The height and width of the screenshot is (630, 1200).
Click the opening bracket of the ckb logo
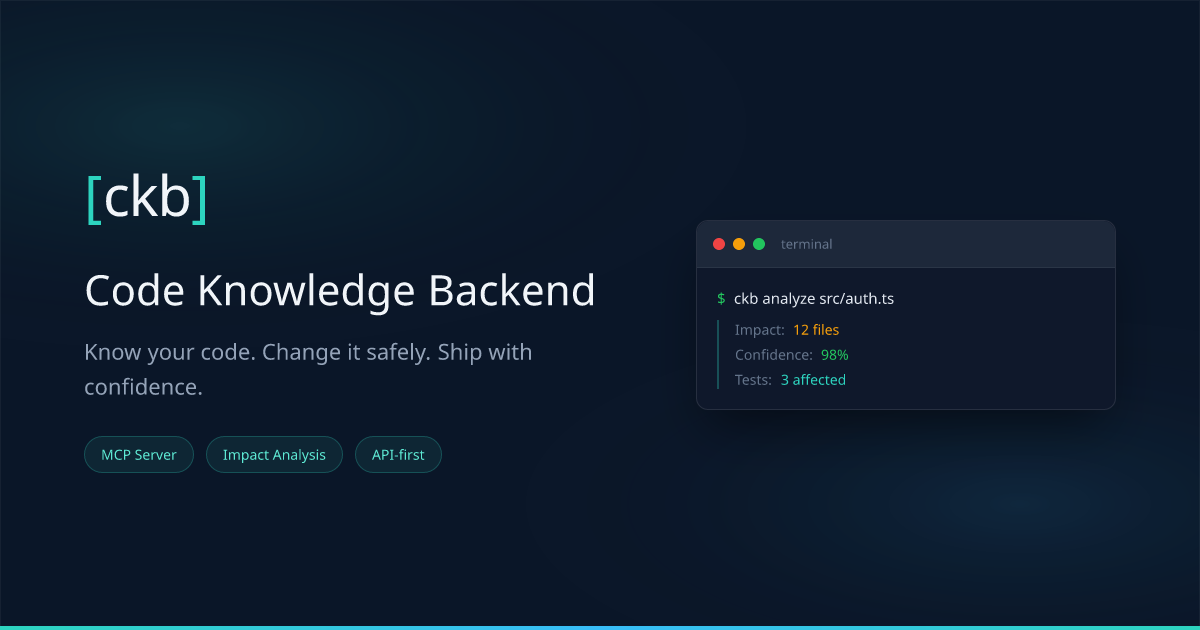[92, 197]
